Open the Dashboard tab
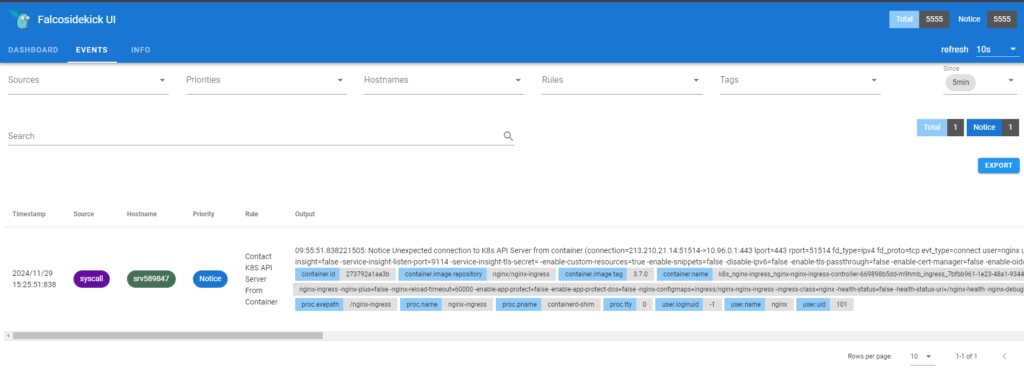This screenshot has height=371, width=1024. coord(33,50)
